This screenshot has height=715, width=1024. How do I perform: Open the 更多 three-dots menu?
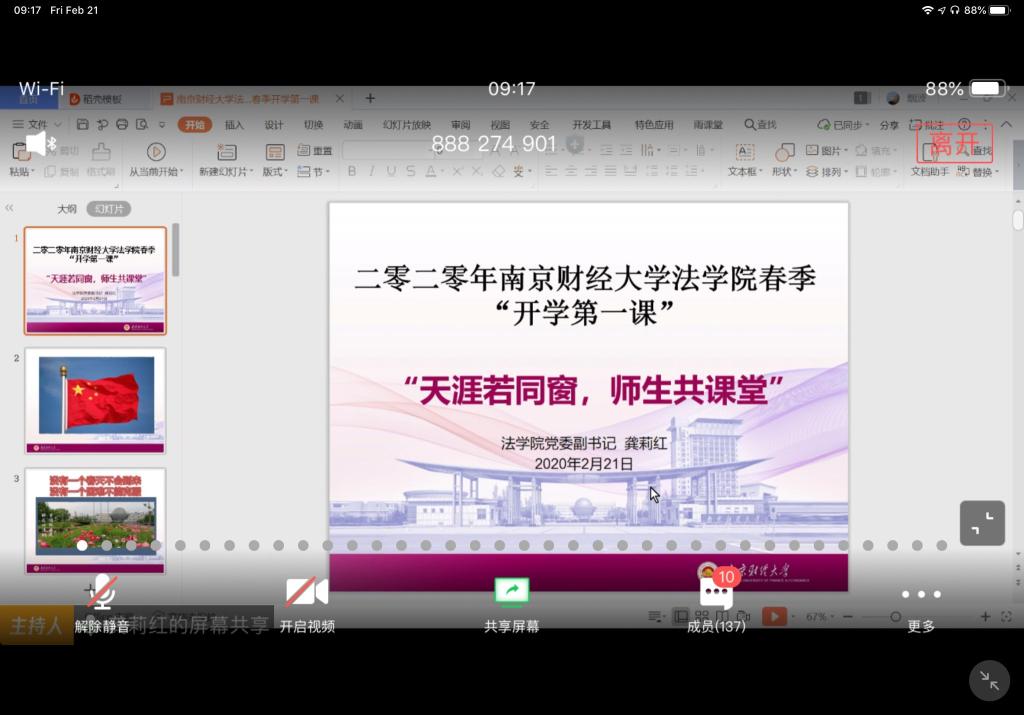pyautogui.click(x=921, y=594)
